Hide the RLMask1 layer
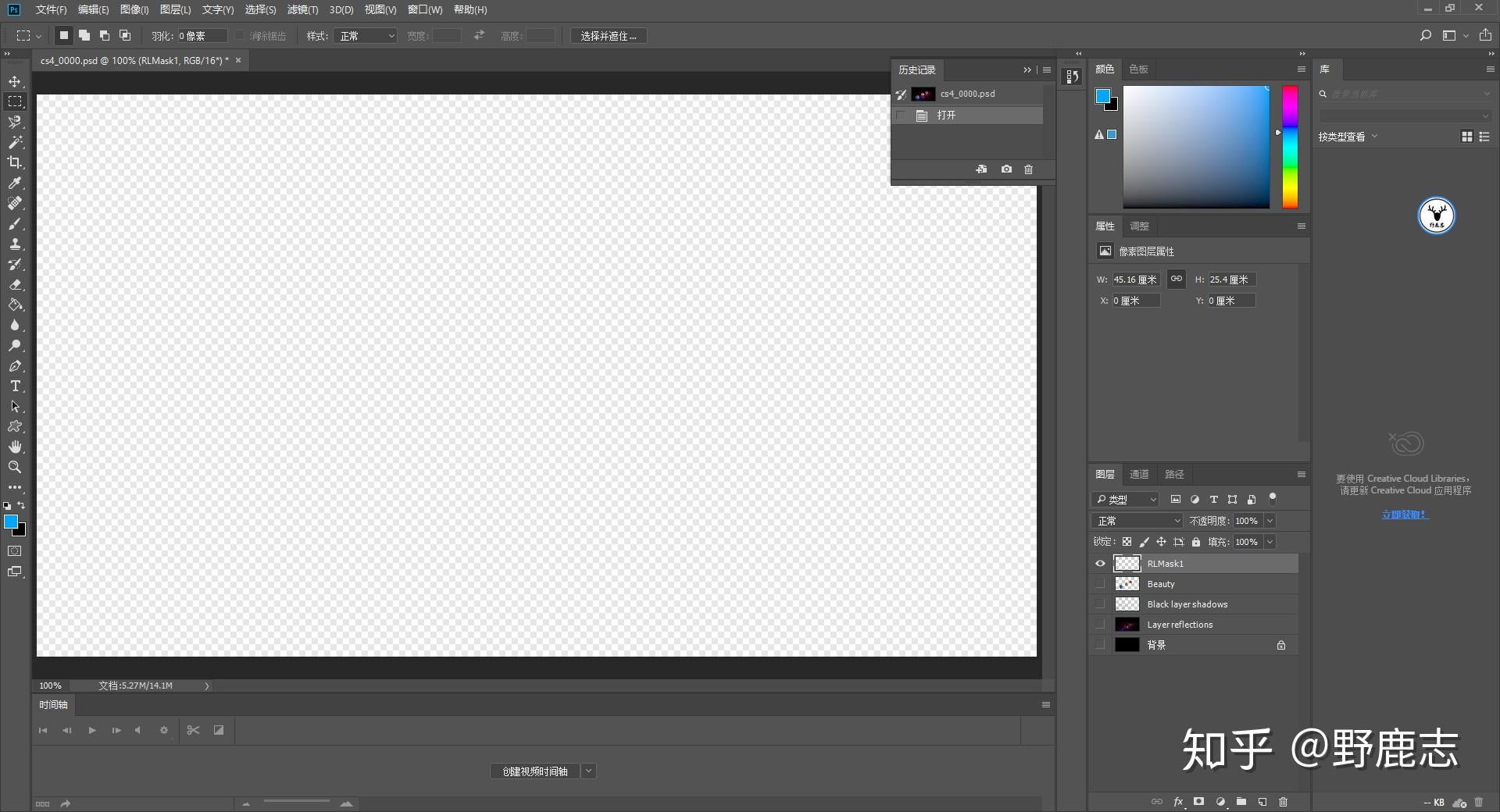 [1100, 564]
